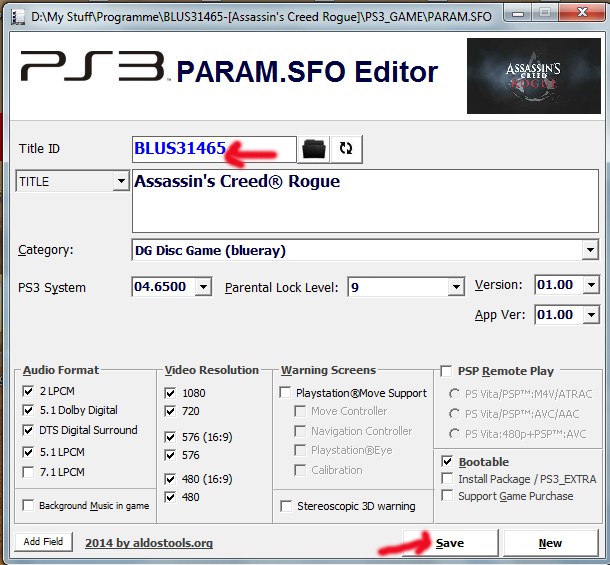Click the New button

550,543
